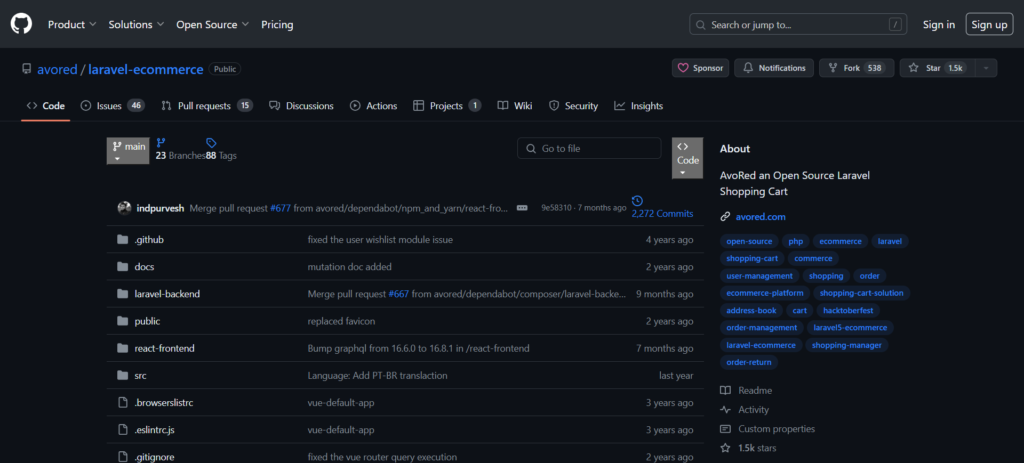Open the Notifications subscription button

tap(774, 68)
